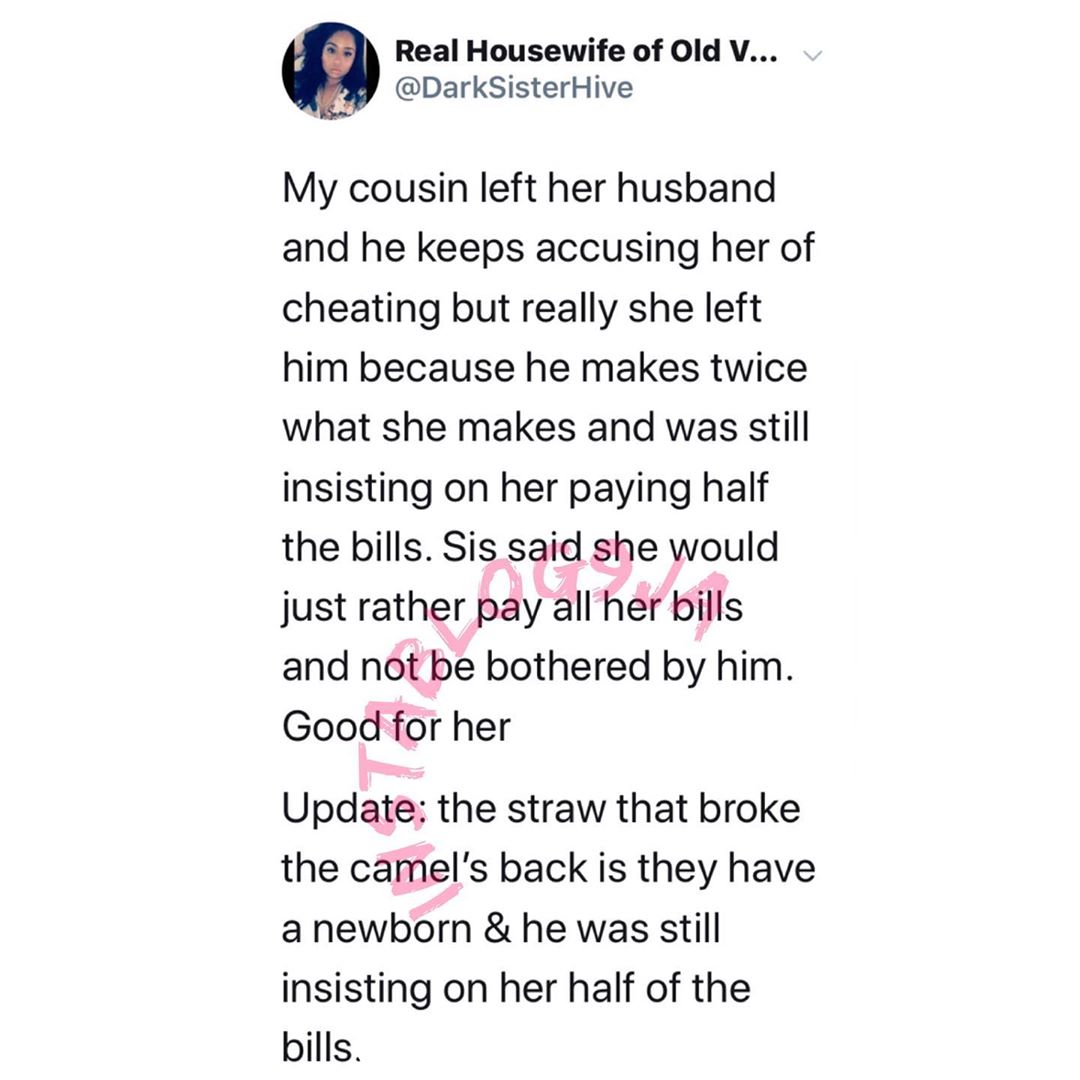Select the text "and he keeps accusing her of"
The image size is (1080, 1080).
click(548, 248)
